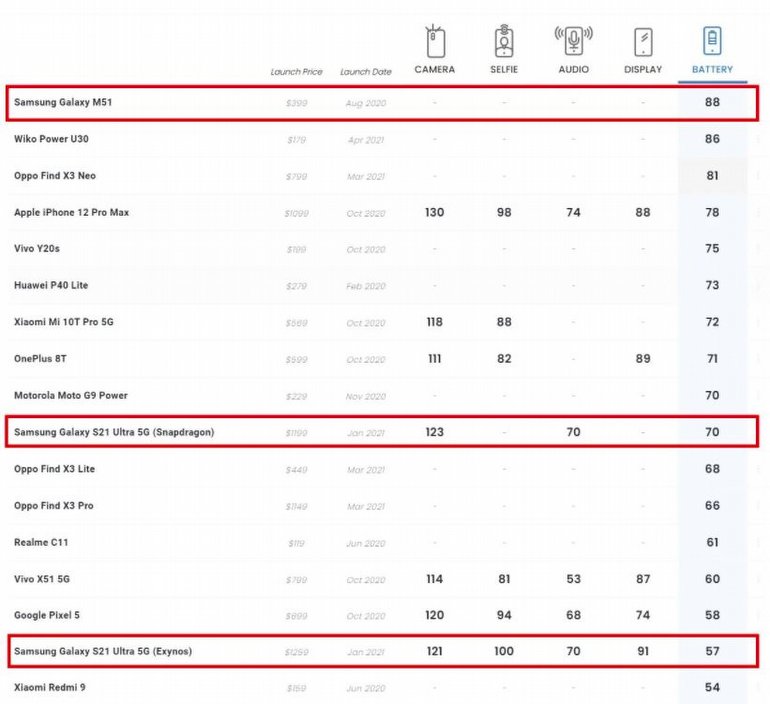The width and height of the screenshot is (770, 704).
Task: Open Huawei P40 Lite entry
Action: [x=51, y=285]
